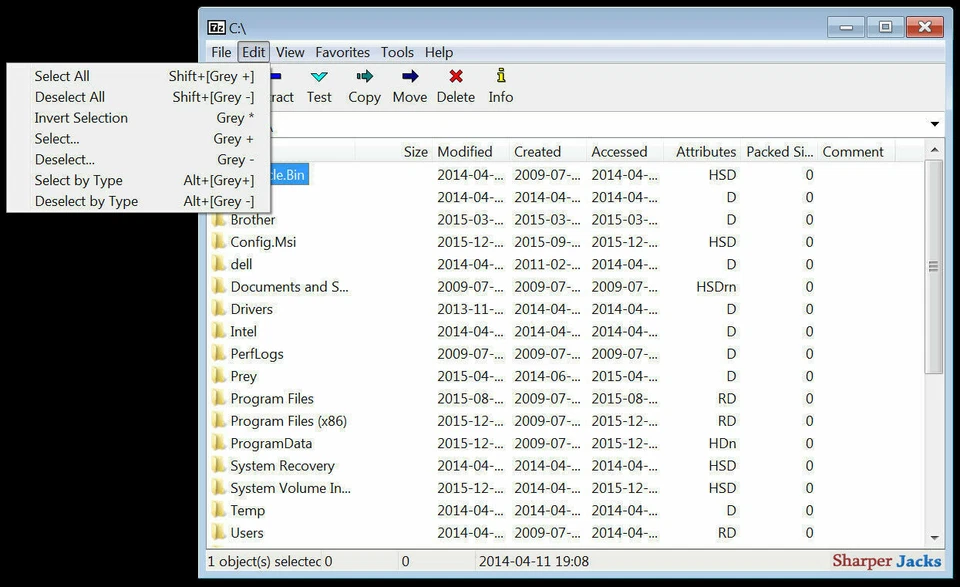Choose Invert Selection from the Edit menu
The height and width of the screenshot is (587, 960).
[81, 117]
